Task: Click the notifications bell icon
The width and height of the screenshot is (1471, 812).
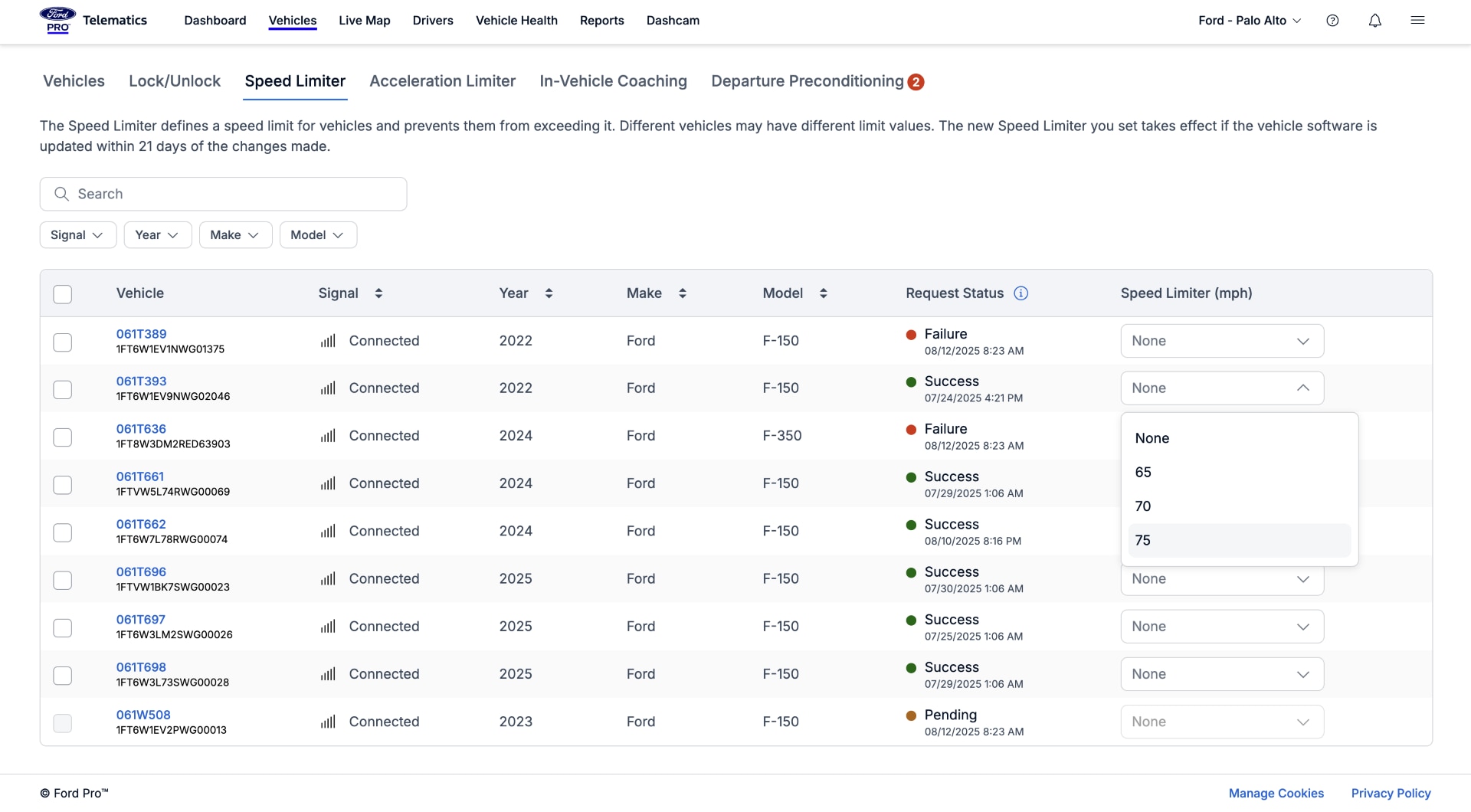Action: pyautogui.click(x=1374, y=21)
